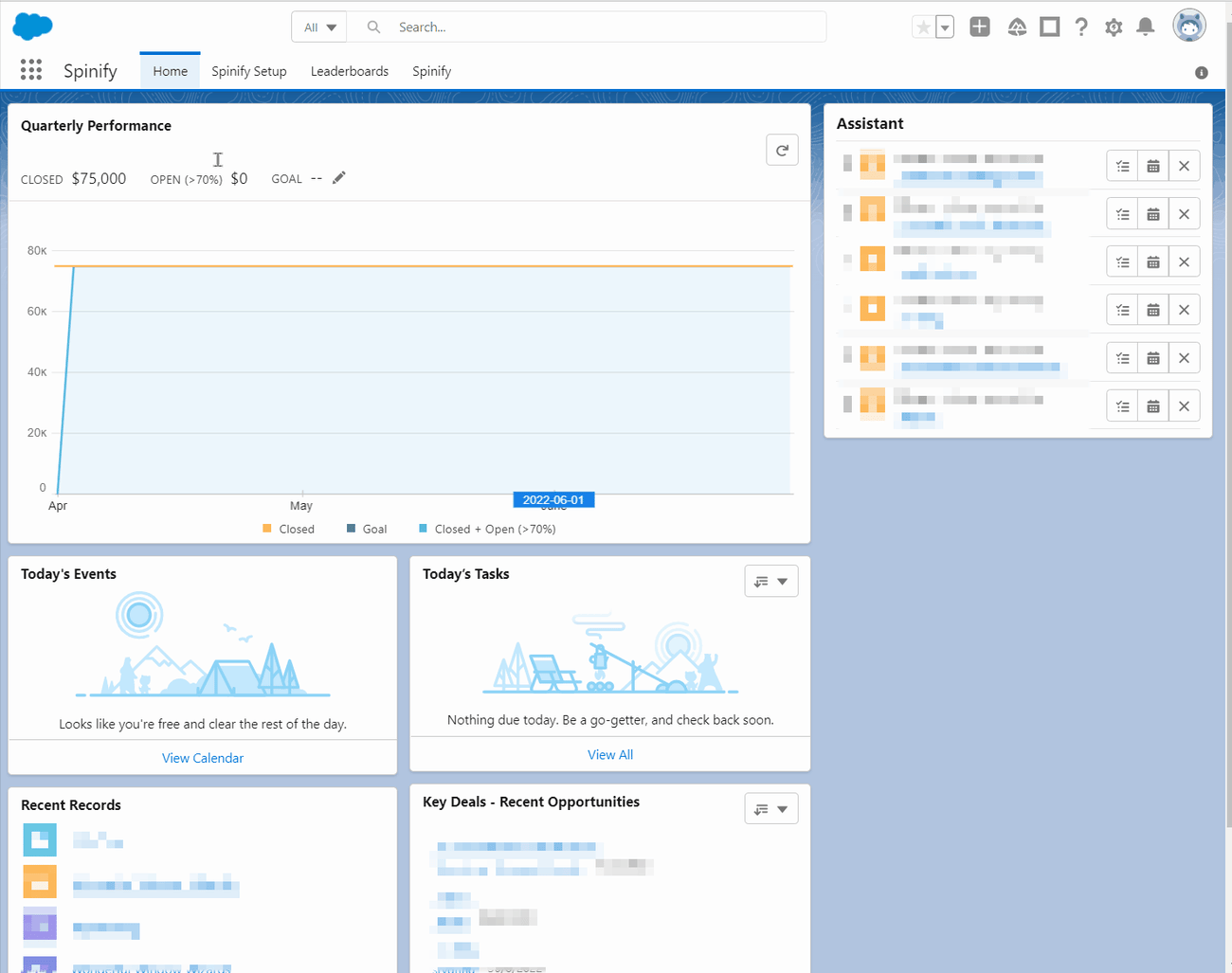Click the 2022-06-01 chart date marker
1232x973 pixels.
(x=553, y=499)
